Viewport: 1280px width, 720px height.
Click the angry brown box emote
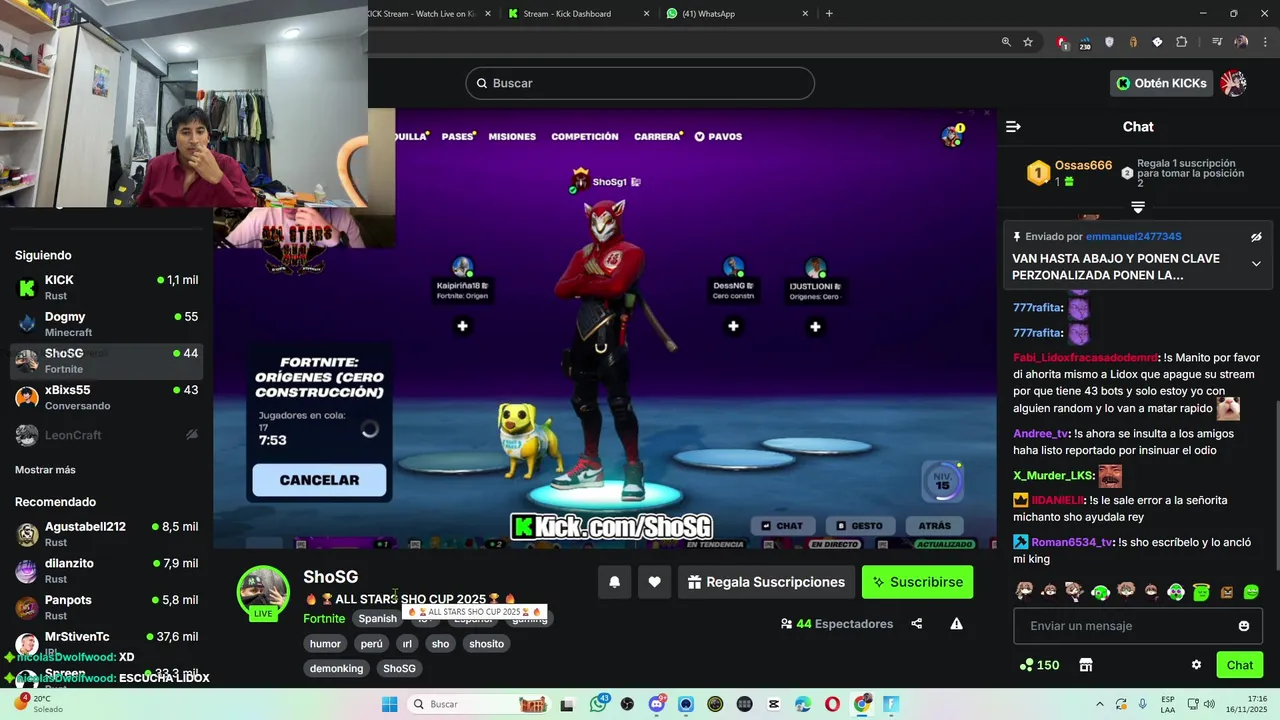pos(1227,592)
